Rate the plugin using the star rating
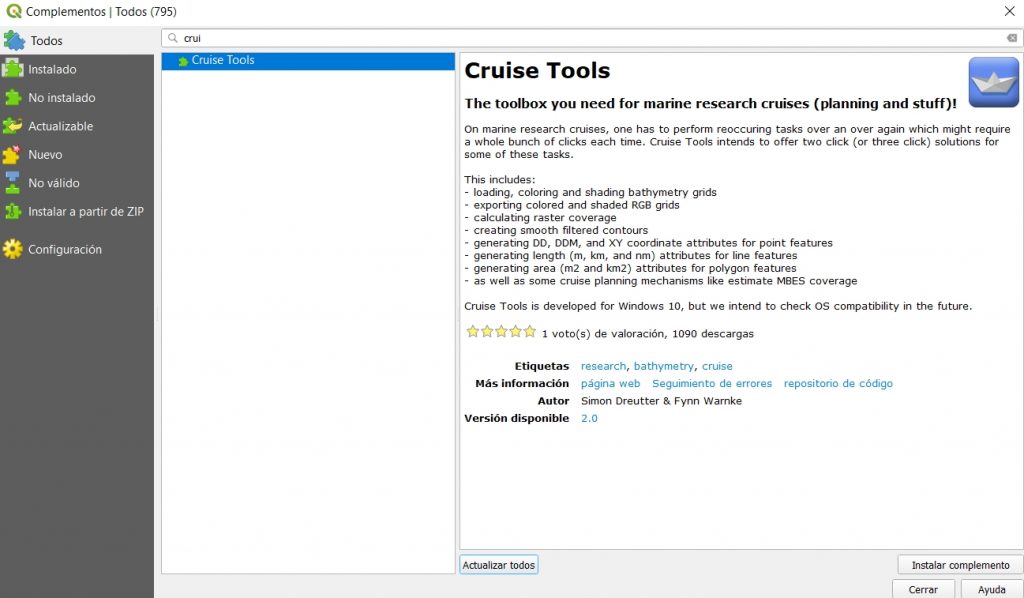 click(500, 332)
